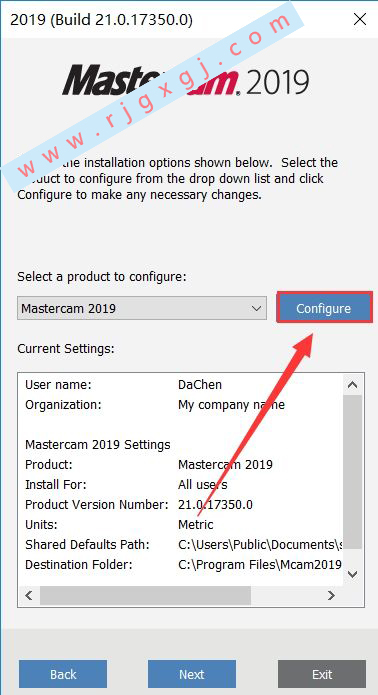Open the Mastercam 2019 product dropdown

click(x=142, y=308)
